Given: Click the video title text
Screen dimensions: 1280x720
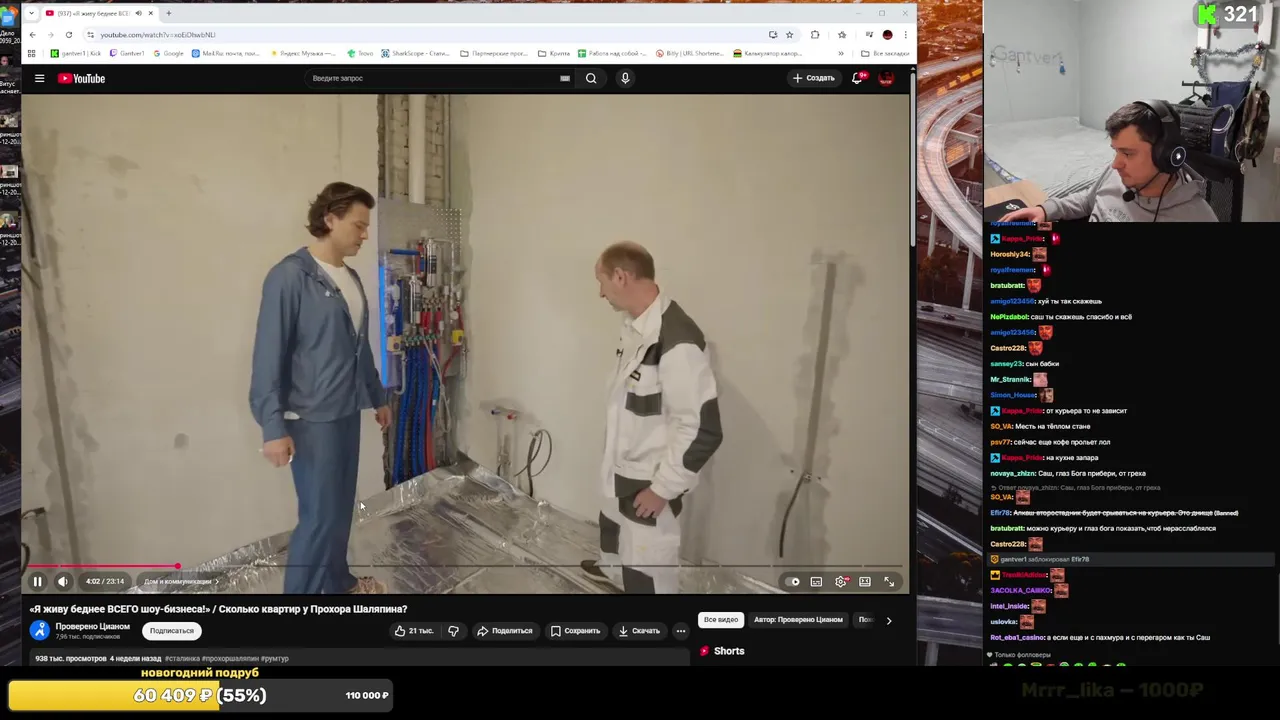Looking at the screenshot, I should (218, 609).
